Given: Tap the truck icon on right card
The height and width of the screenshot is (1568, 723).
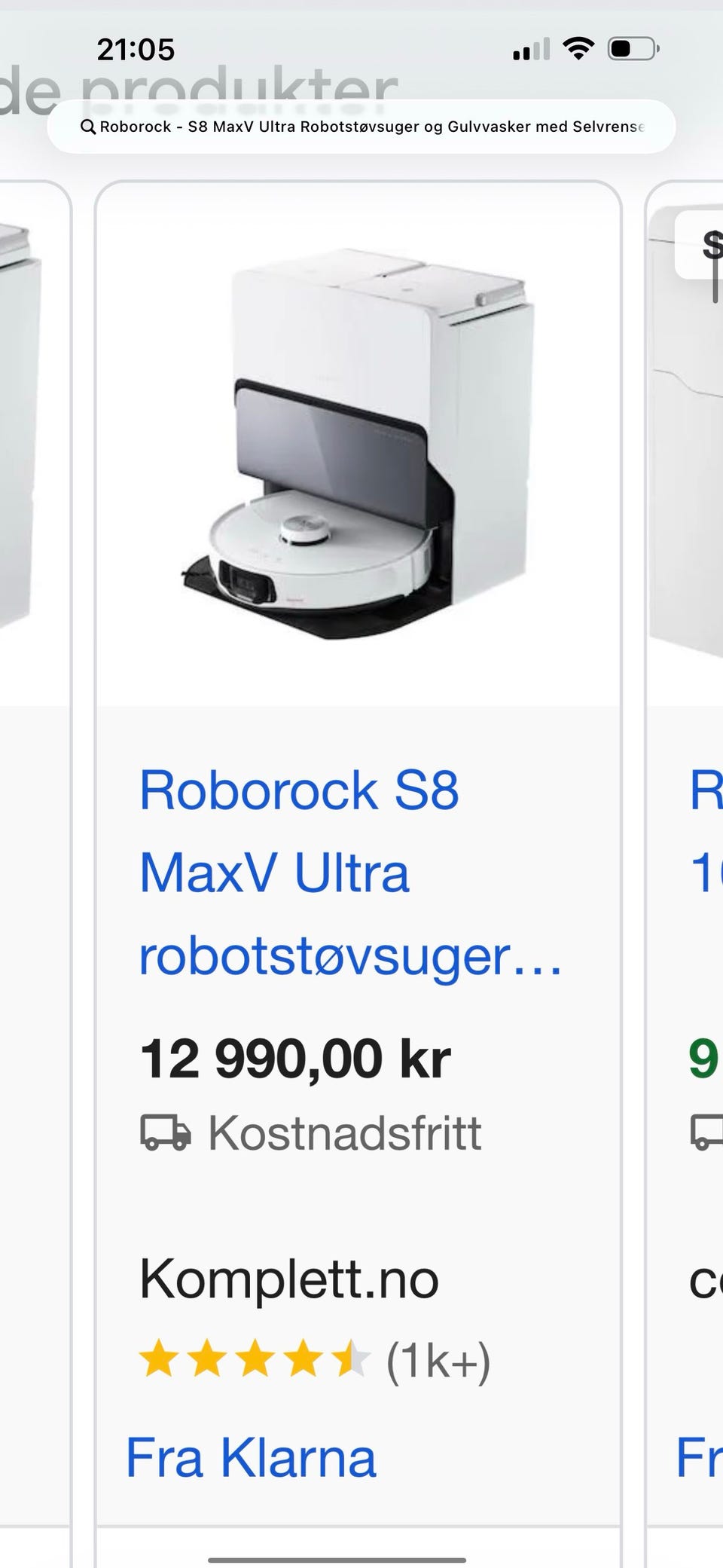Looking at the screenshot, I should pyautogui.click(x=706, y=1132).
